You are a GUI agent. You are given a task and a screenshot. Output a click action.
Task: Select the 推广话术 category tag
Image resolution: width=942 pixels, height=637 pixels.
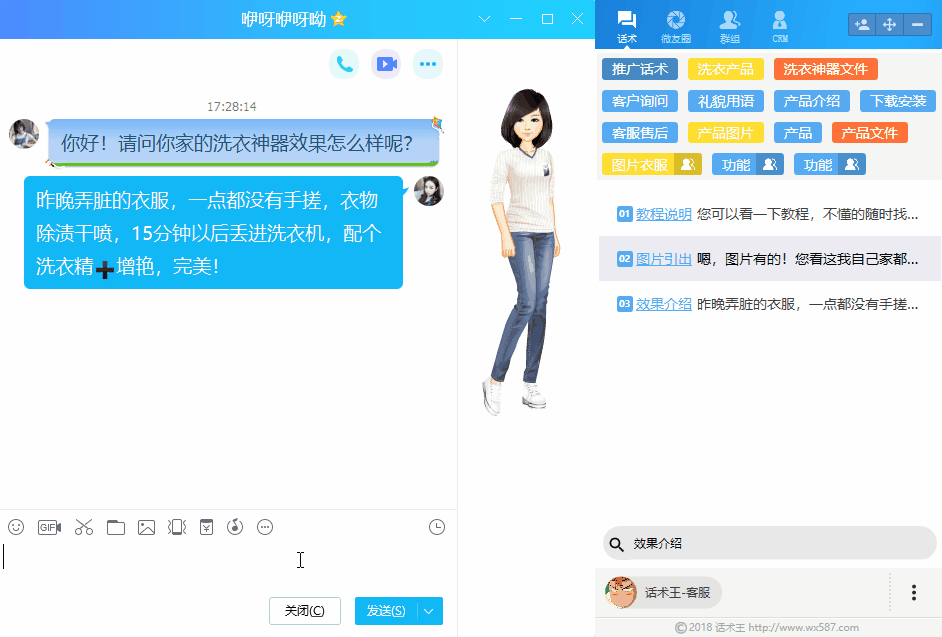[x=640, y=69]
